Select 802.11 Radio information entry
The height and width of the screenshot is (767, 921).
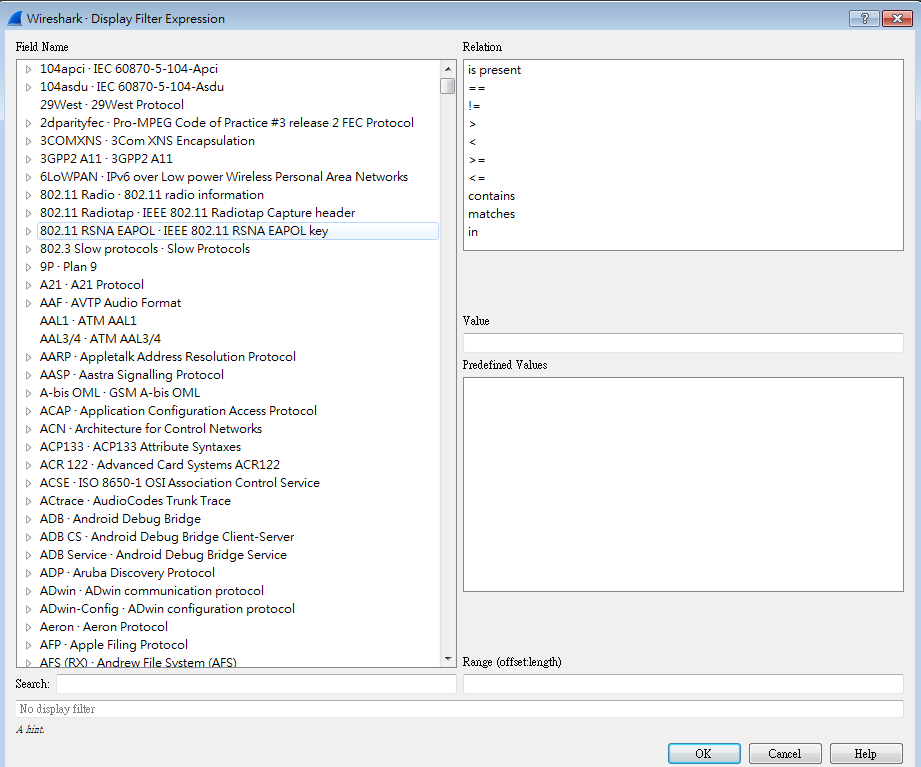tap(152, 195)
